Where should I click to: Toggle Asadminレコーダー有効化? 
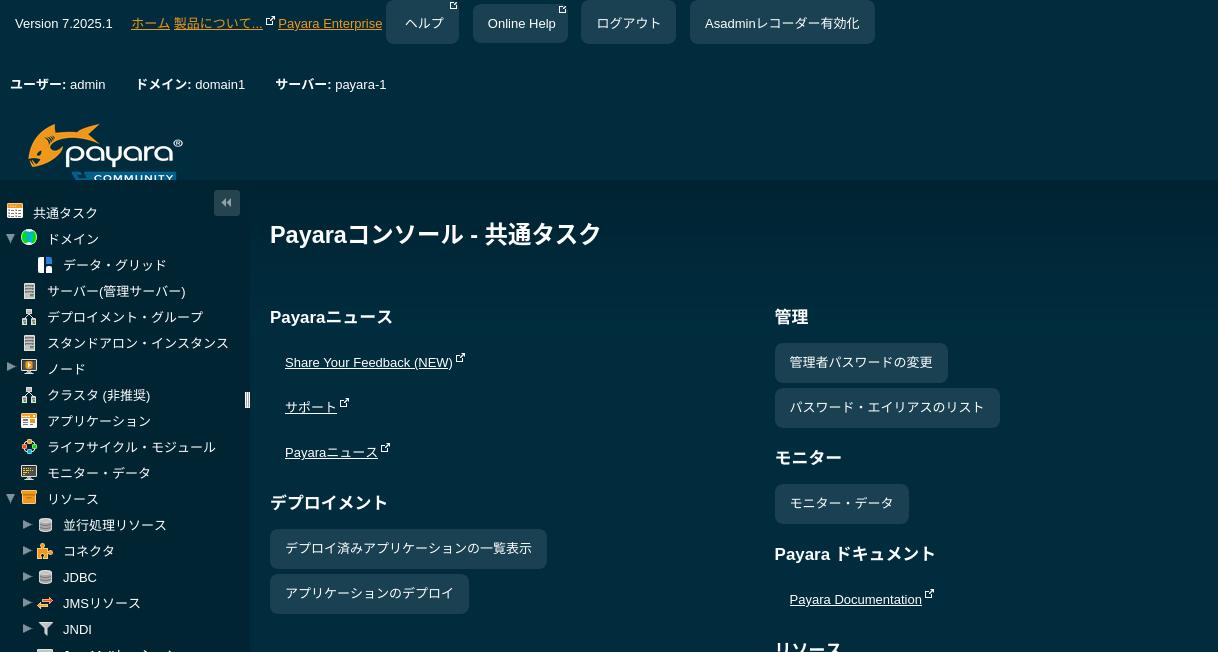pyautogui.click(x=782, y=22)
